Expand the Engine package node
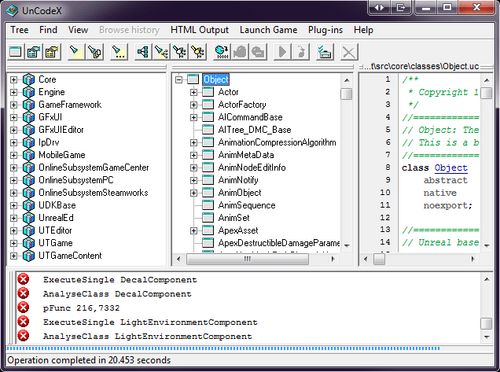The image size is (500, 372). pos(14,92)
